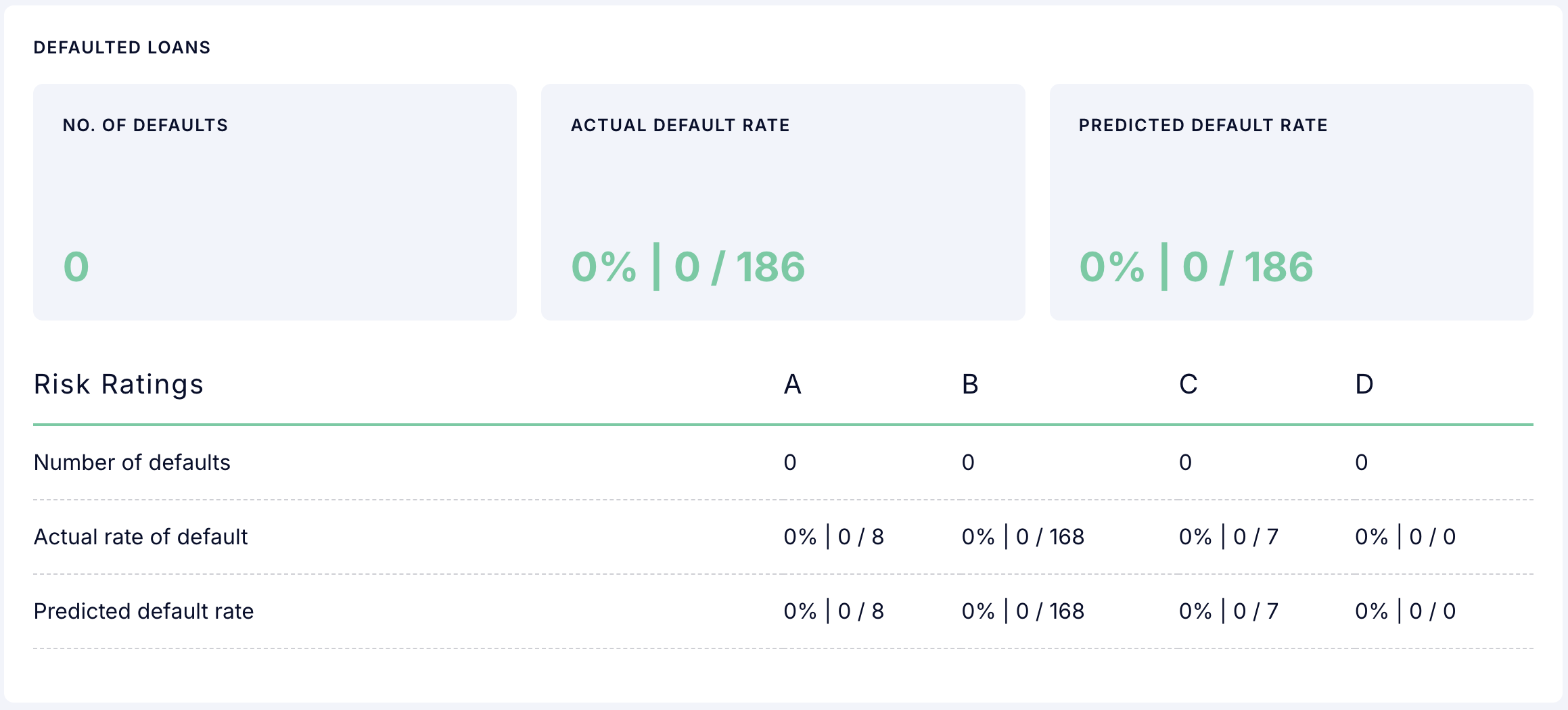Click rating D predicted rate 0 / 0 cell
The width and height of the screenshot is (1568, 710).
click(x=1405, y=611)
